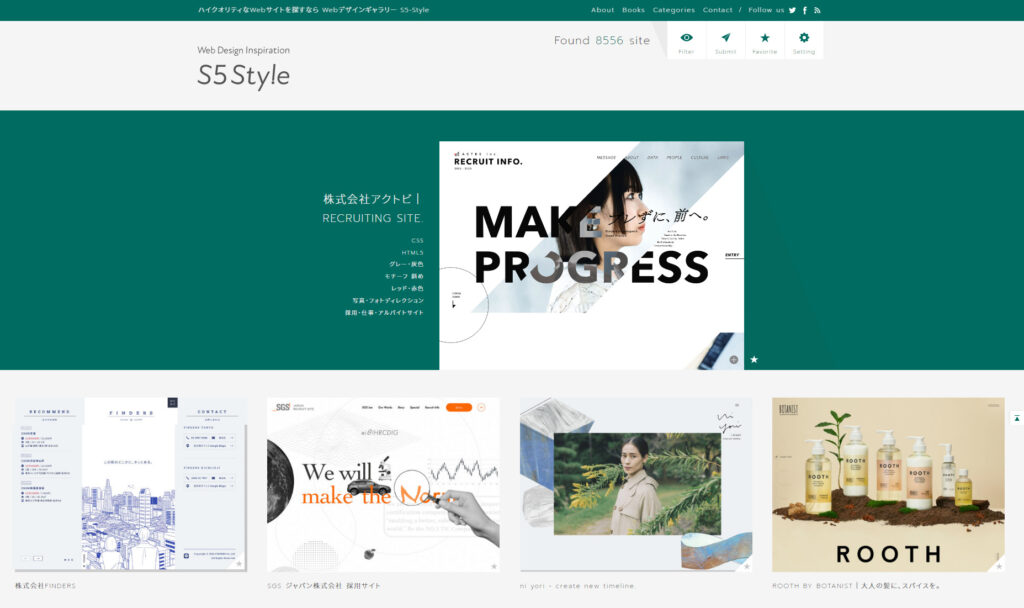Visit the Facebook follow icon
Viewport: 1024px width, 608px height.
tap(805, 10)
